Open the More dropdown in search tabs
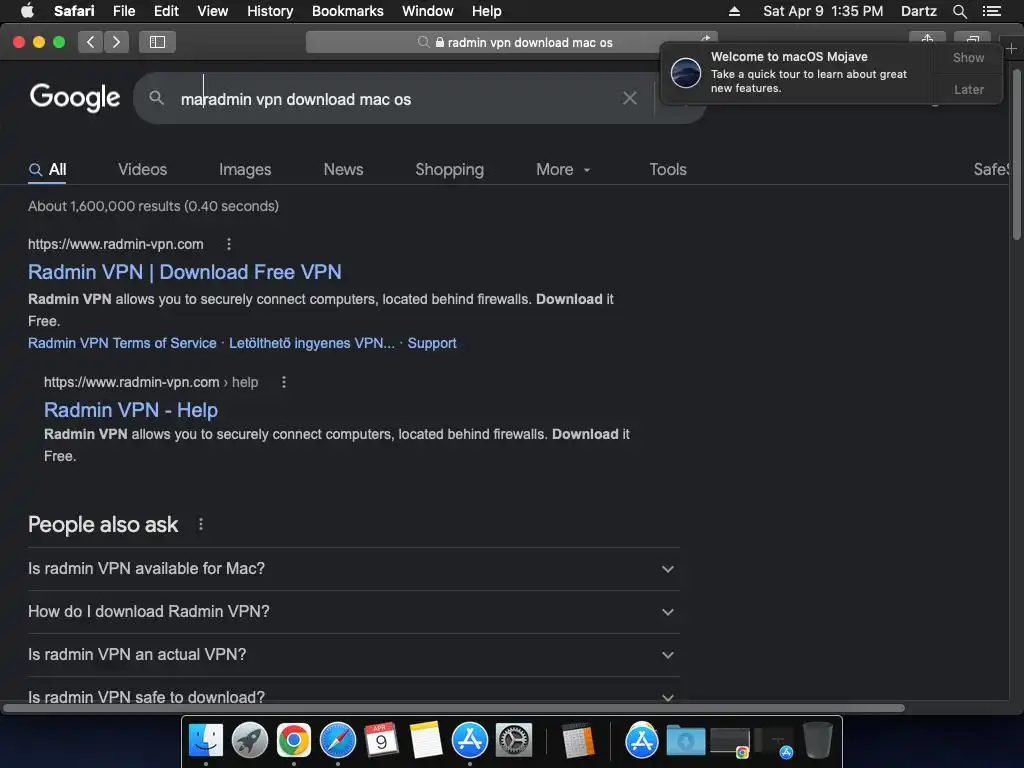The width and height of the screenshot is (1024, 768). [x=563, y=170]
